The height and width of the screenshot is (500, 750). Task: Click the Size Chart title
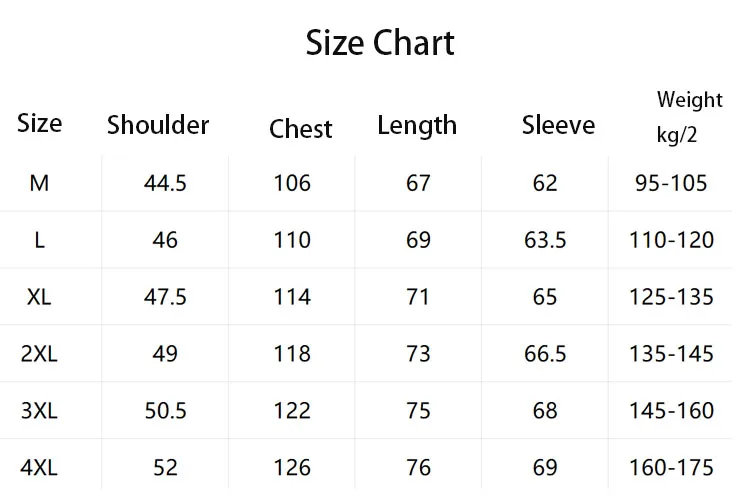tap(380, 43)
